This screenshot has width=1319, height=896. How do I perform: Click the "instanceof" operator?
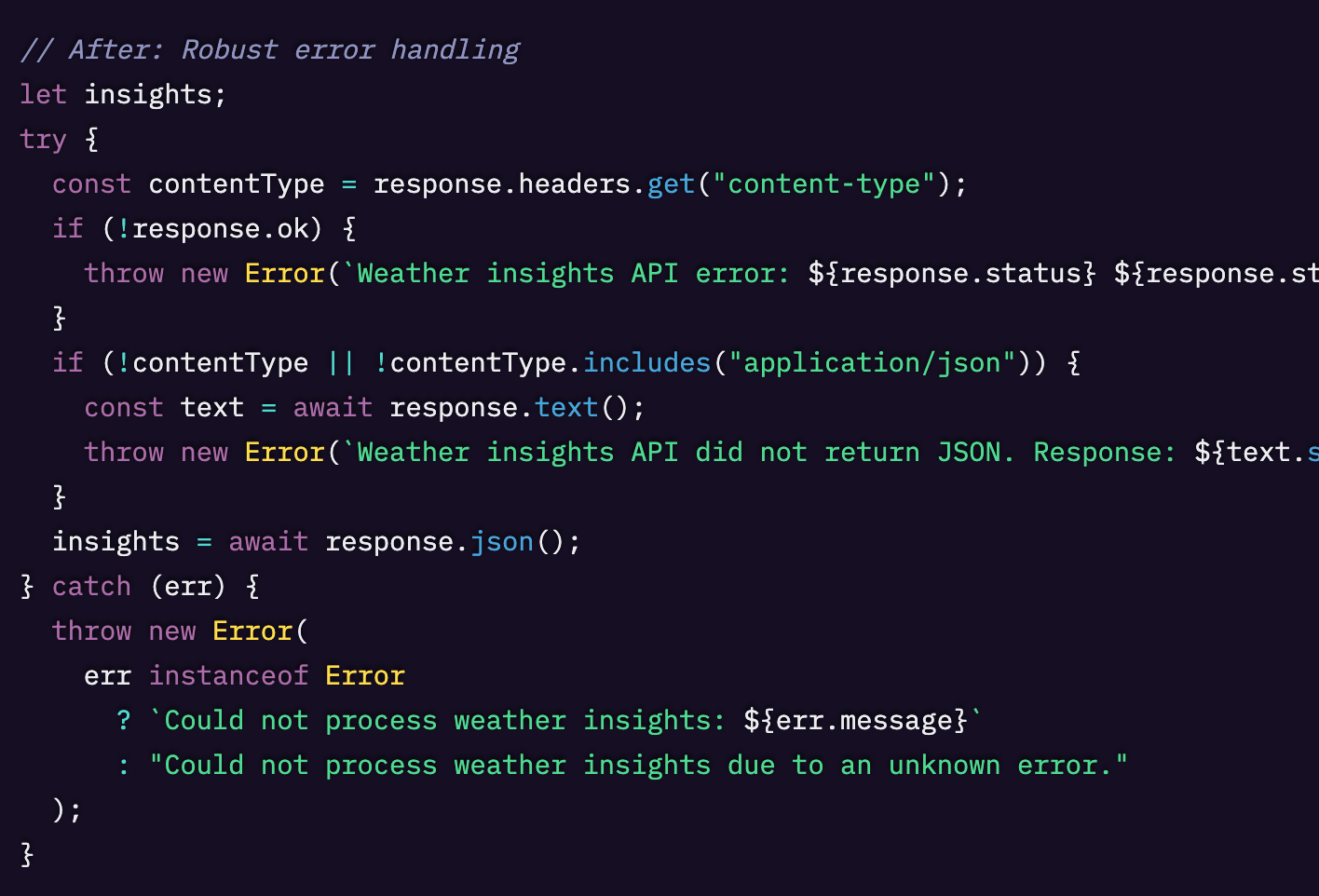228,675
